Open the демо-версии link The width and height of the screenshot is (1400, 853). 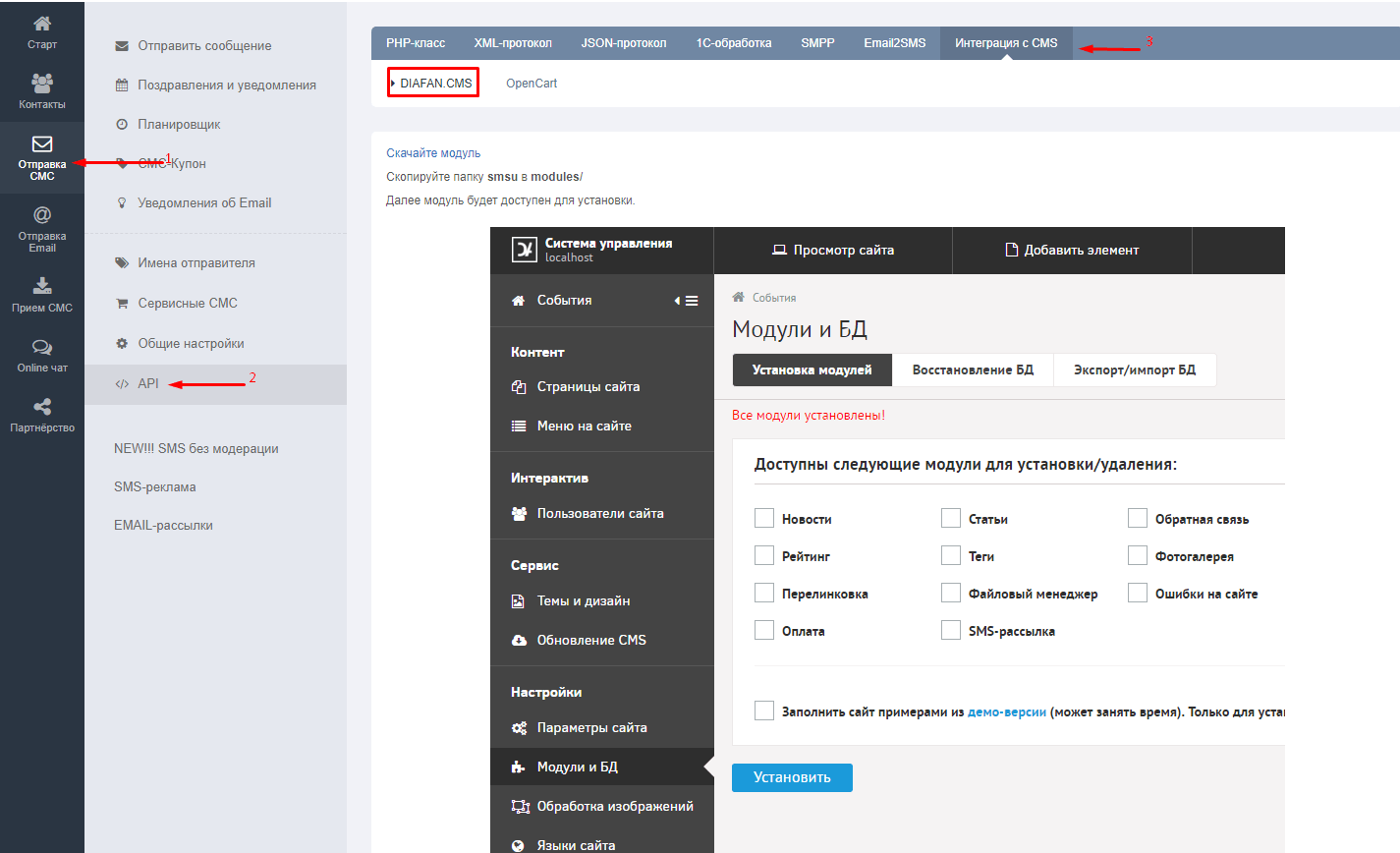(x=1007, y=711)
